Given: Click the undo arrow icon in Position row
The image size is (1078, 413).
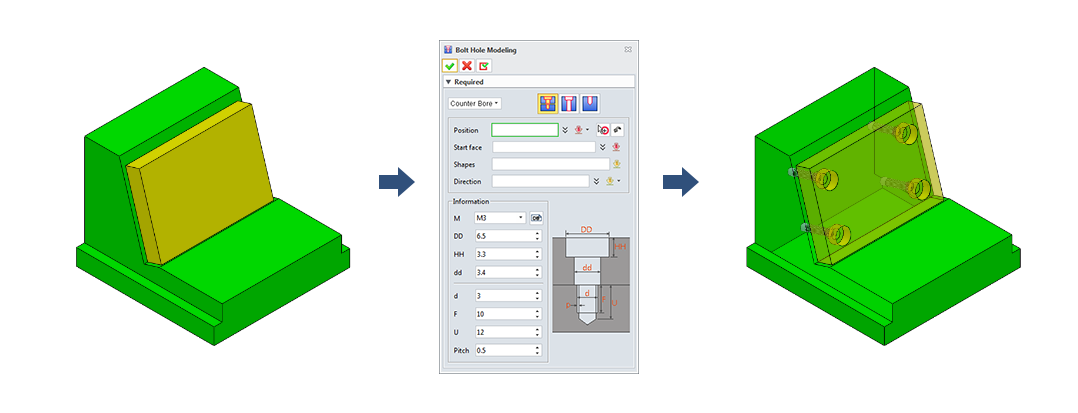Looking at the screenshot, I should 617,129.
